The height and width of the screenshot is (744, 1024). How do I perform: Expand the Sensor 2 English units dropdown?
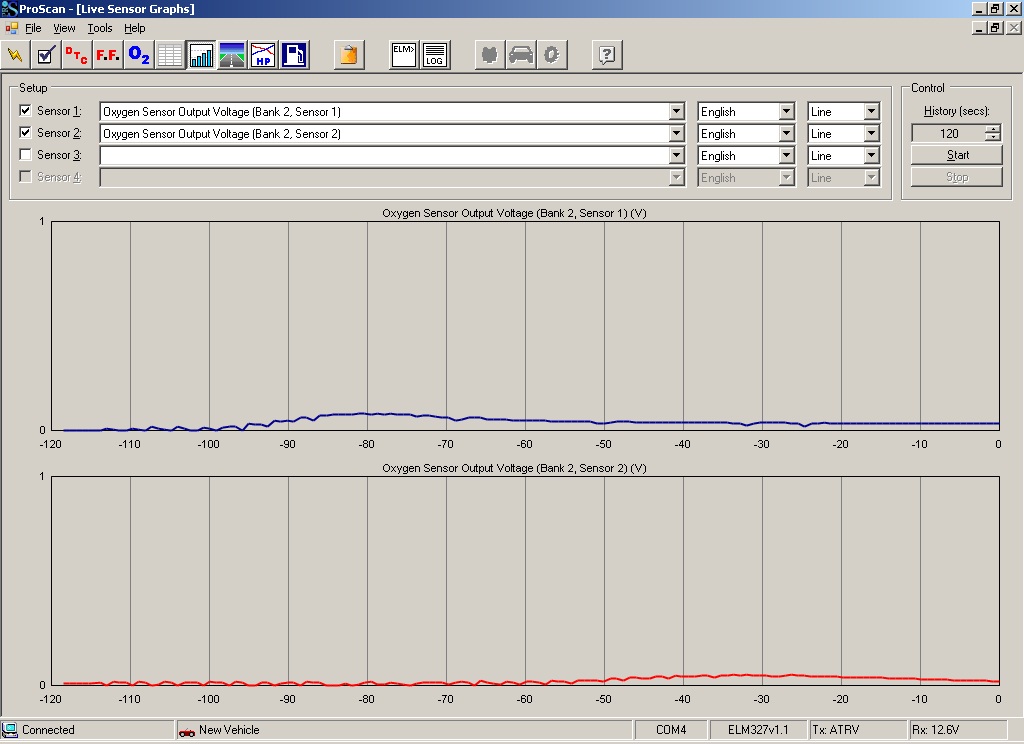click(786, 134)
